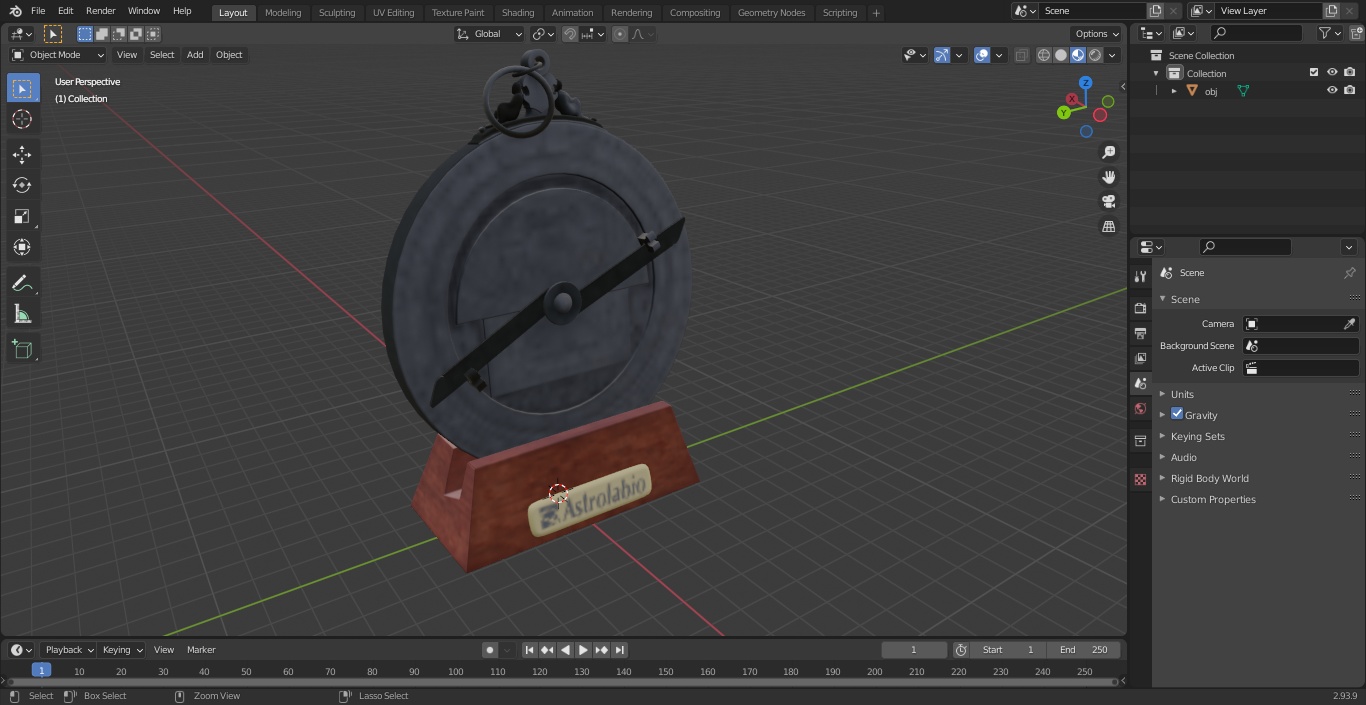Open the Output properties tab

click(x=1140, y=333)
